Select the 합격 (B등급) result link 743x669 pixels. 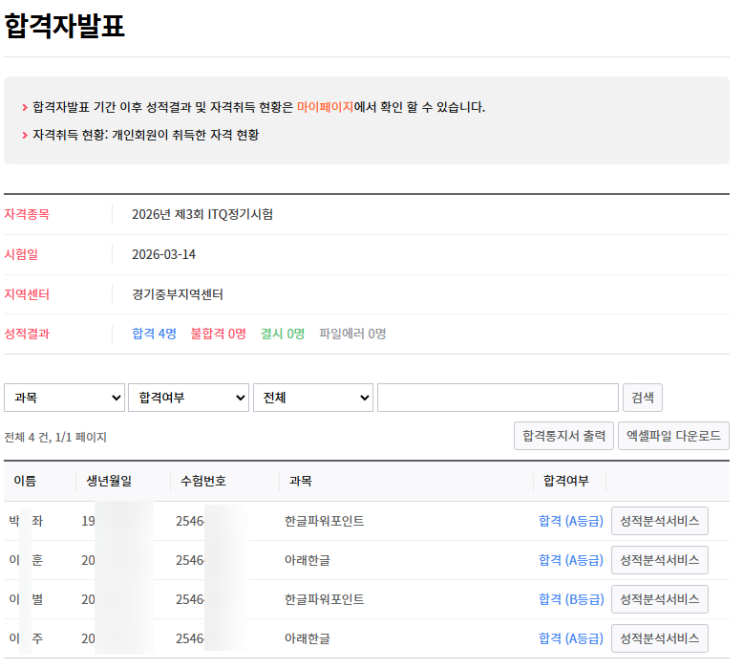(570, 599)
